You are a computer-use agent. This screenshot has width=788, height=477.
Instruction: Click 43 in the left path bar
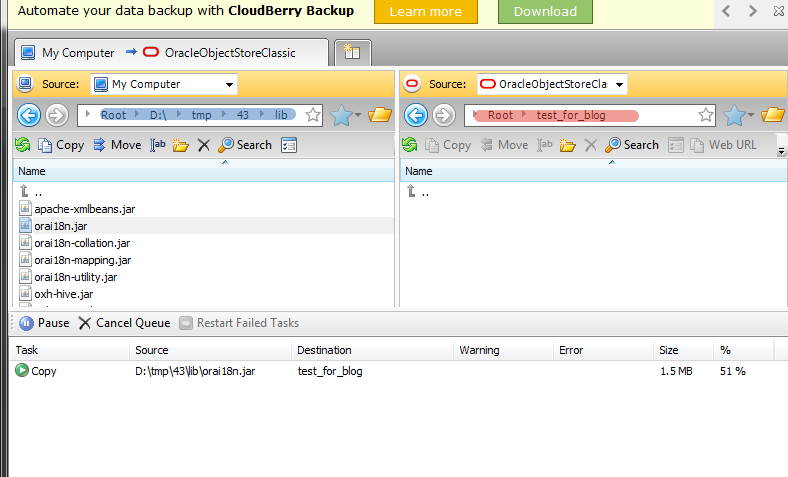pyautogui.click(x=243, y=115)
